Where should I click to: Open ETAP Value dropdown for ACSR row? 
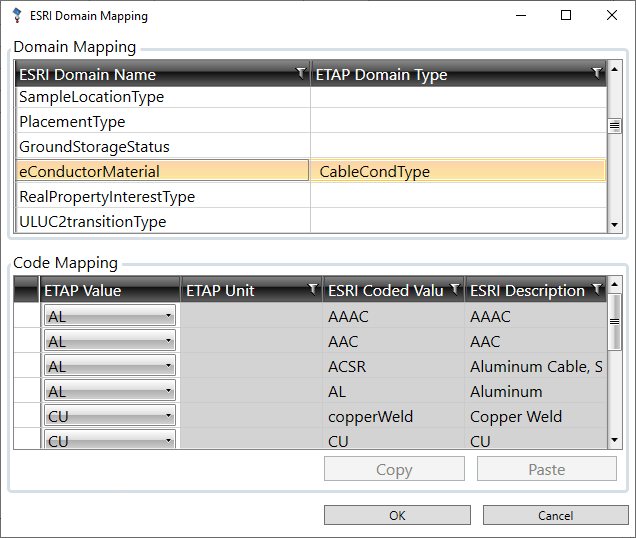pyautogui.click(x=110, y=366)
